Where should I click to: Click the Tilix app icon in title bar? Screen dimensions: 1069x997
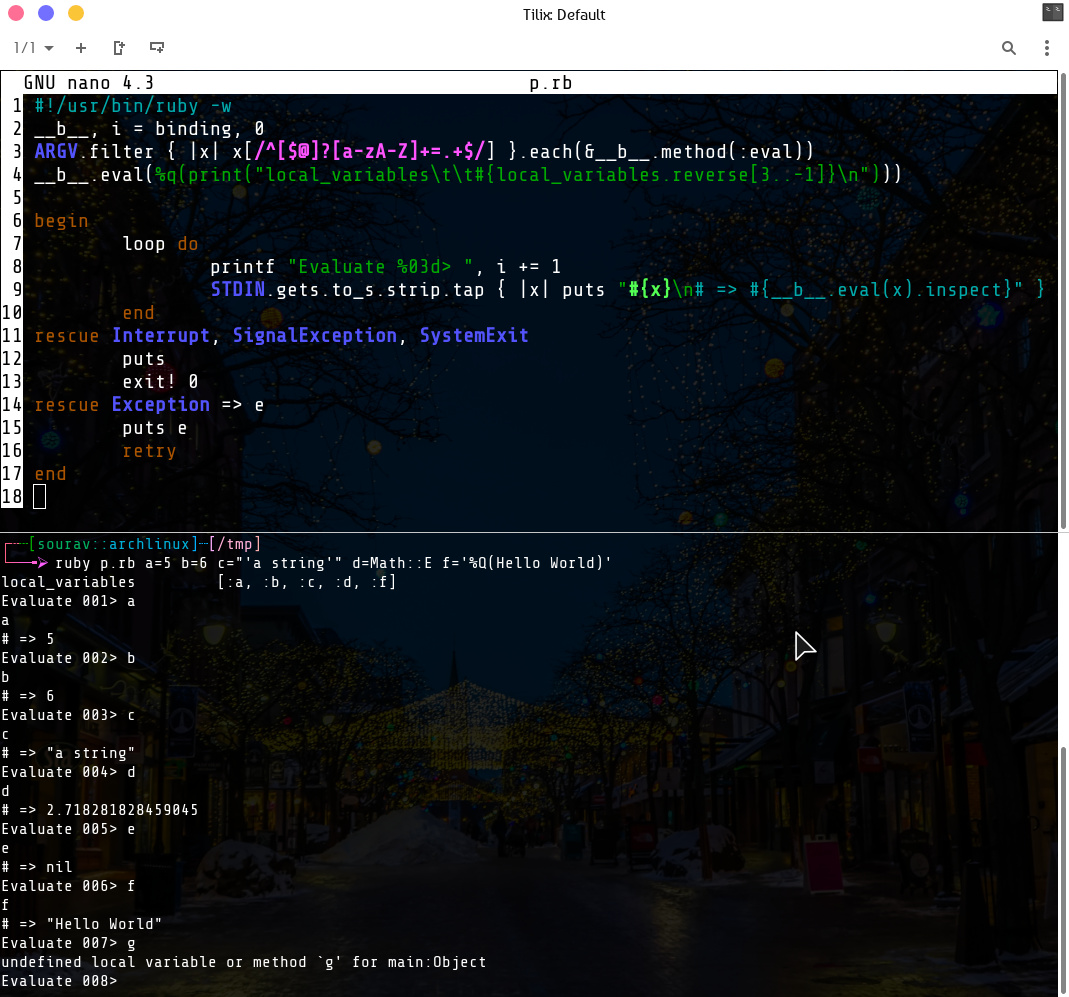(1052, 14)
